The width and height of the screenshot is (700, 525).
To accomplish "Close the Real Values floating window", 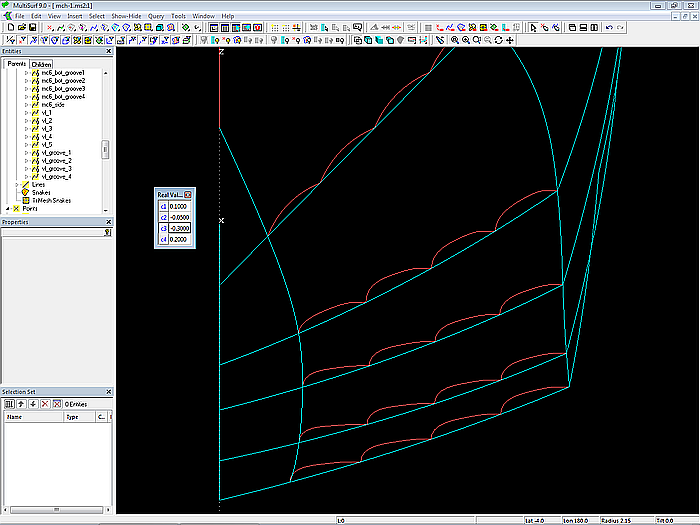I will pos(187,194).
